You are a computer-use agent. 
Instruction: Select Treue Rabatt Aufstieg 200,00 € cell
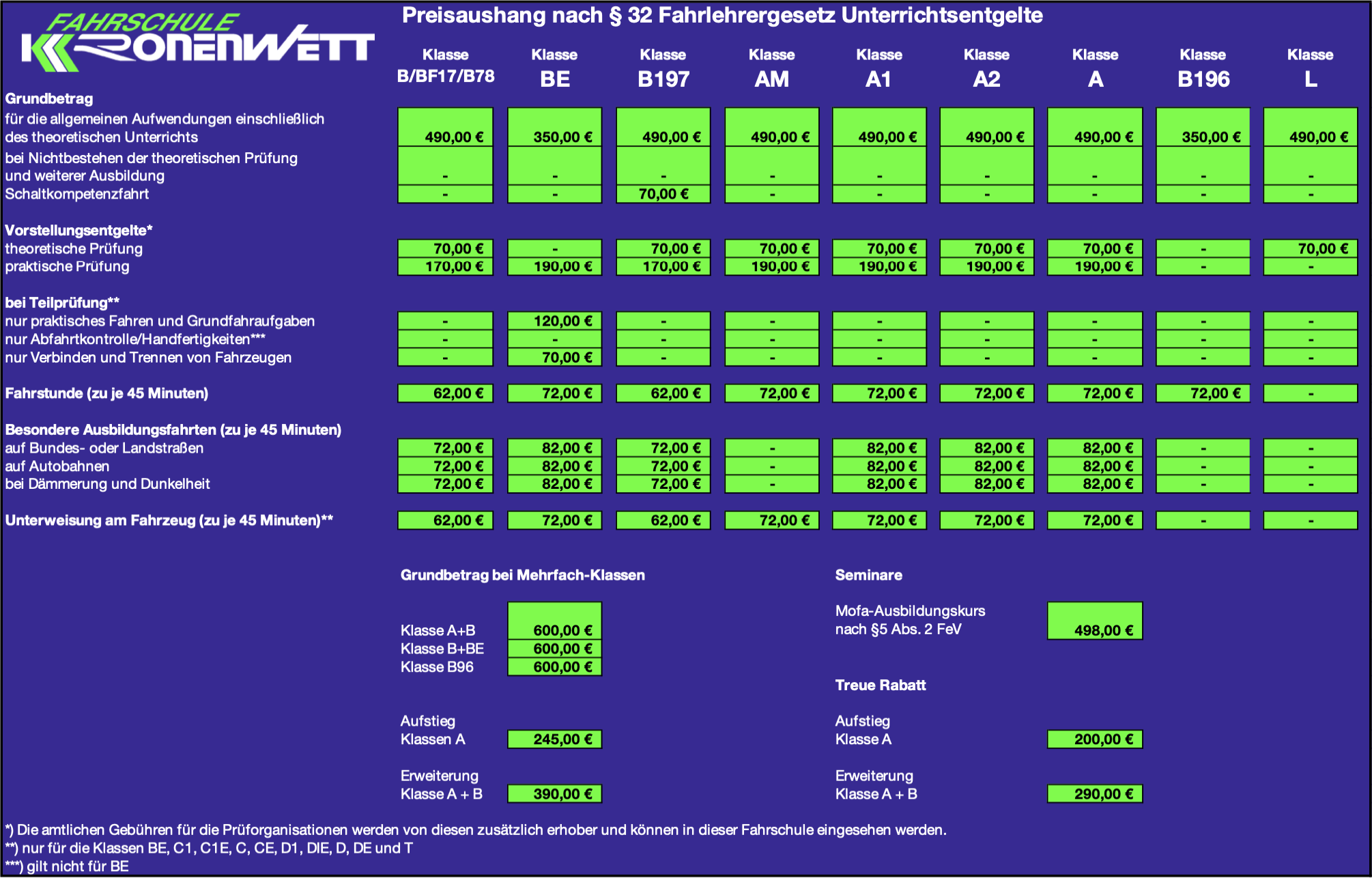(x=1094, y=739)
